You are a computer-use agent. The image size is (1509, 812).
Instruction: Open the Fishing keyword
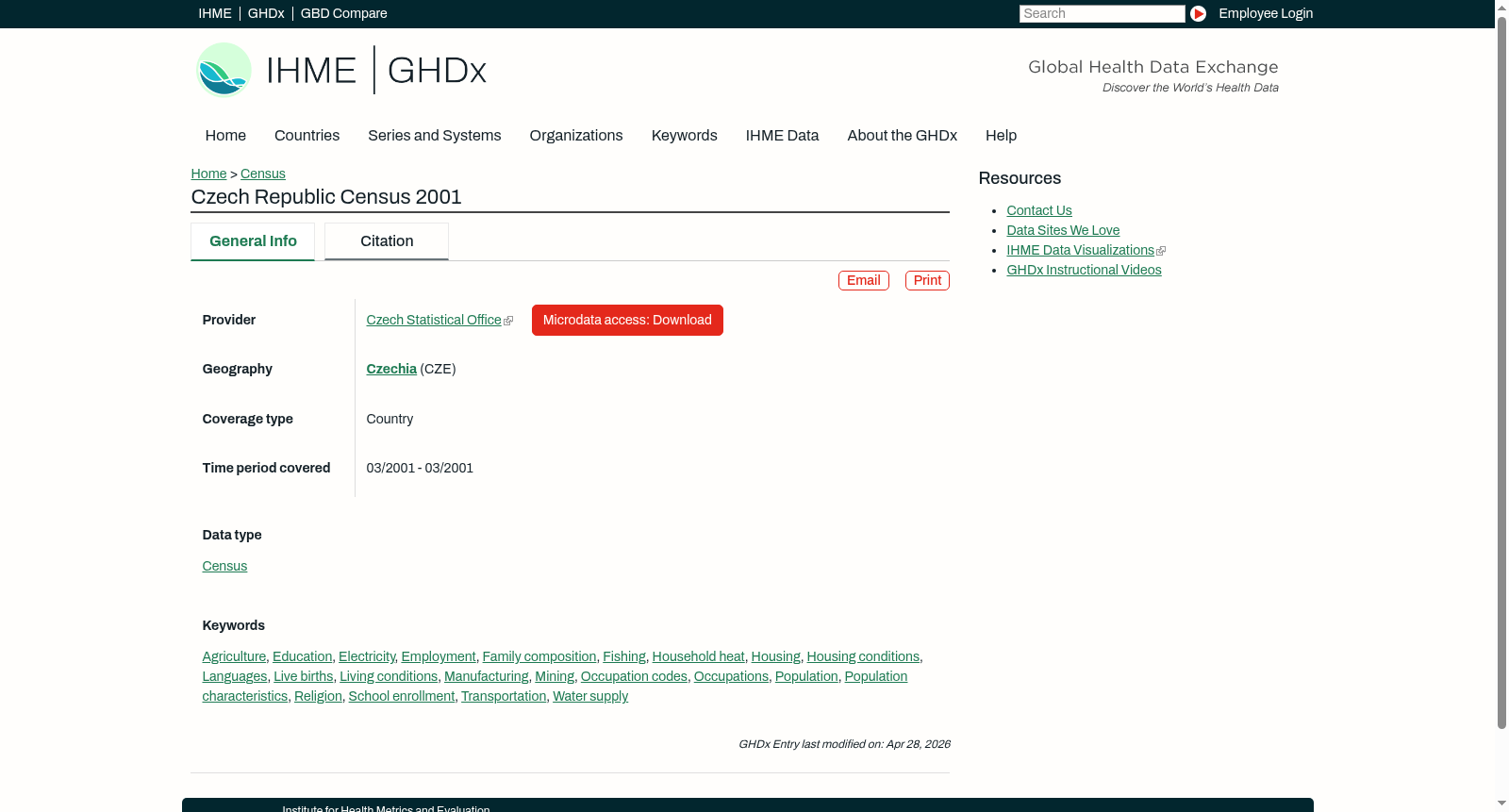(624, 657)
